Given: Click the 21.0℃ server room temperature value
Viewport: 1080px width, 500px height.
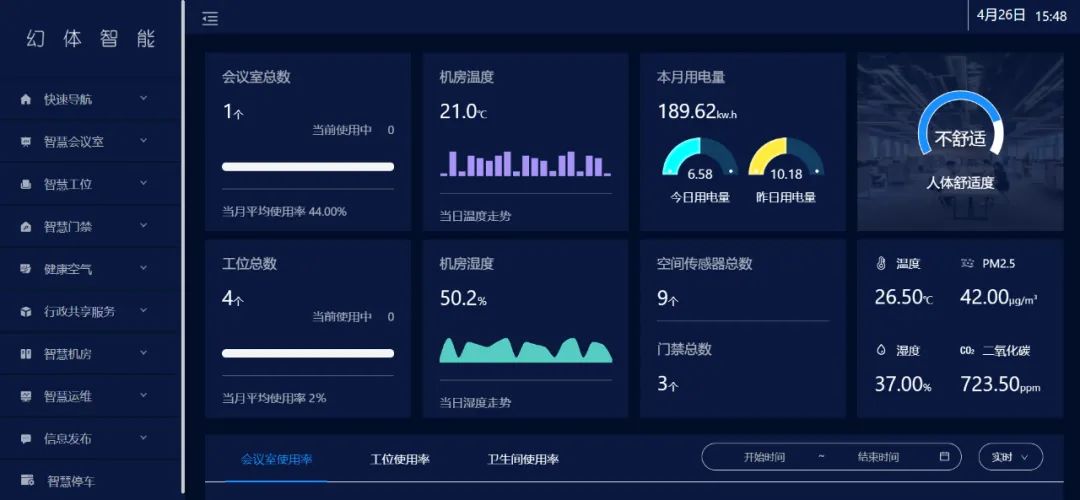Looking at the screenshot, I should pos(463,112).
